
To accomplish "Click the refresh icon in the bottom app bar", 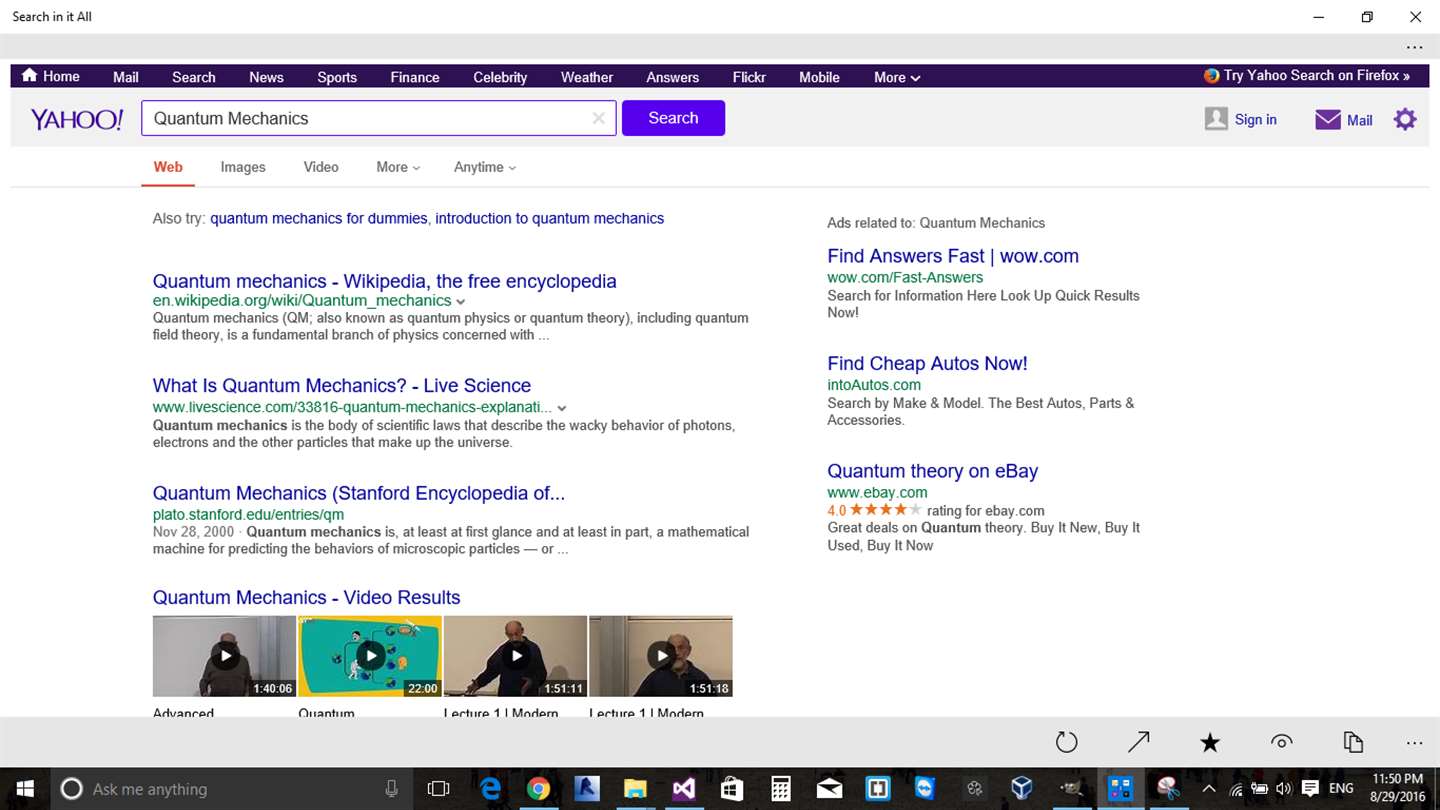I will [1067, 742].
